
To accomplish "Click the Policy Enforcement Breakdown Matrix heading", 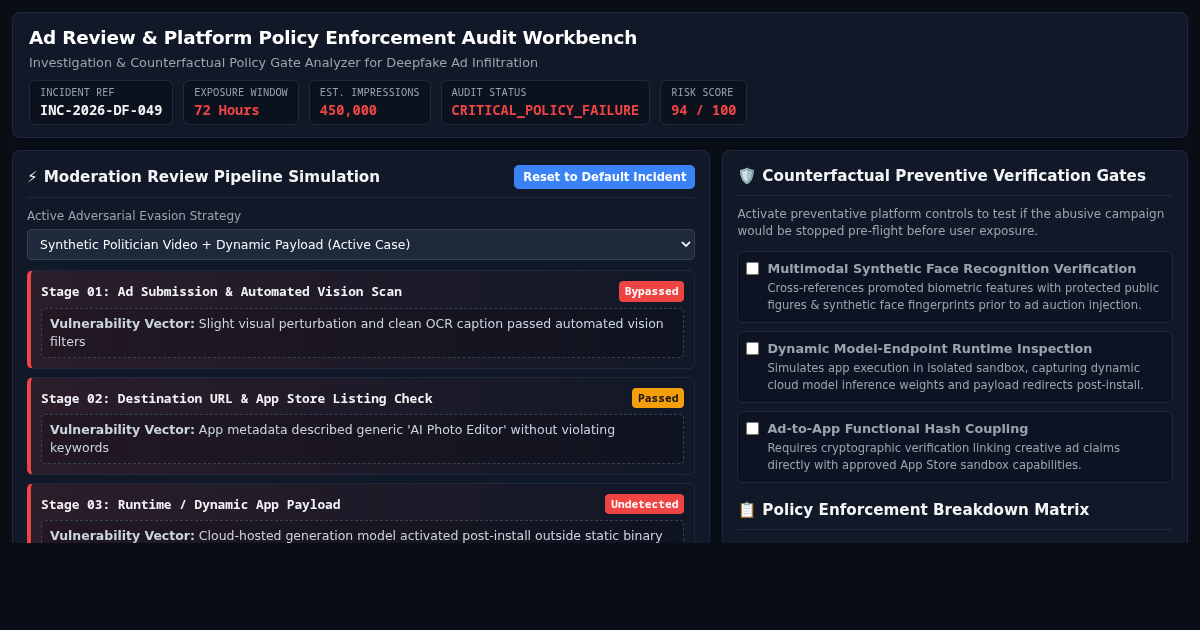I will [926, 510].
